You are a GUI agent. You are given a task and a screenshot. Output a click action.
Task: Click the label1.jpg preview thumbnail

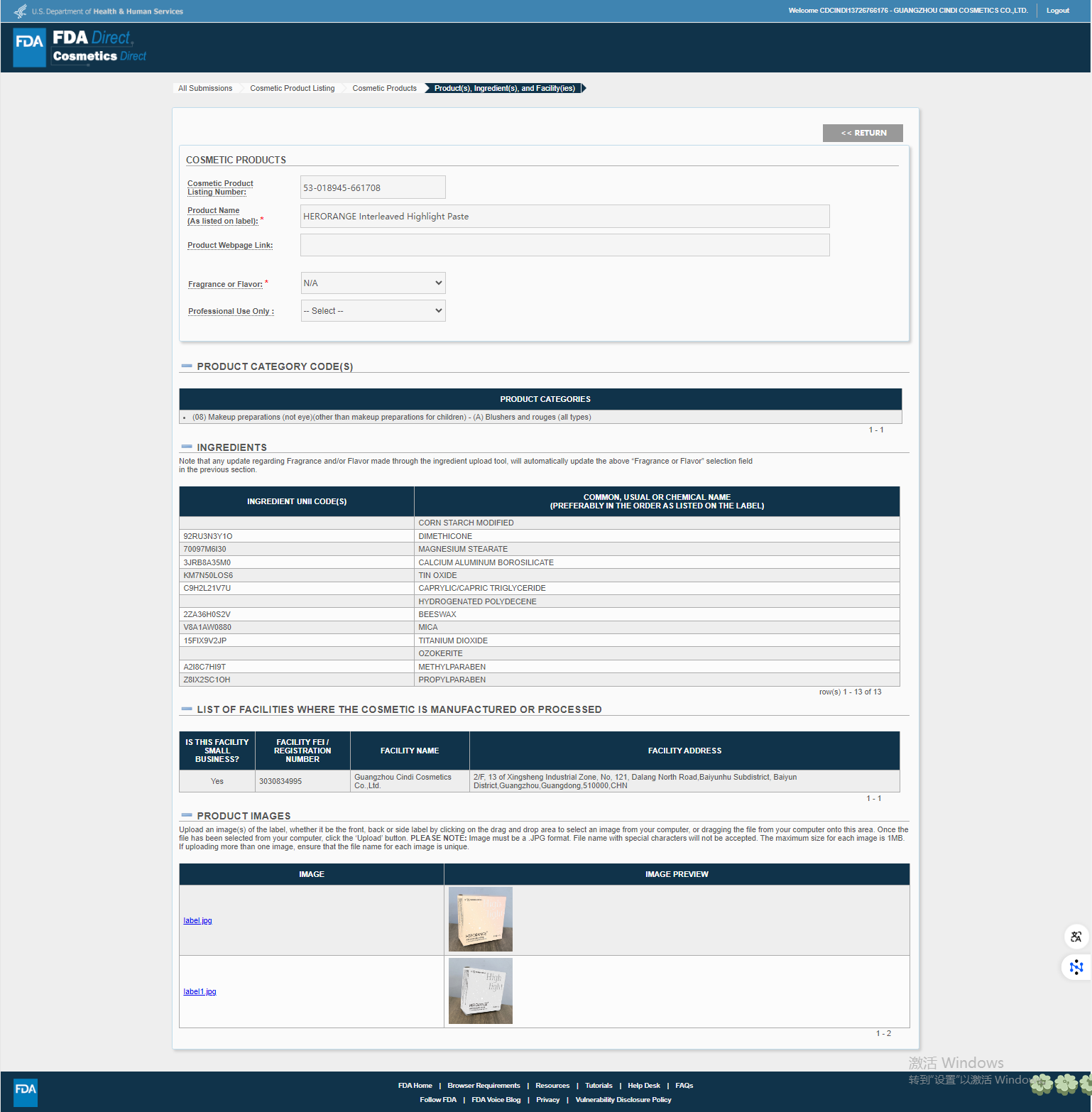481,991
